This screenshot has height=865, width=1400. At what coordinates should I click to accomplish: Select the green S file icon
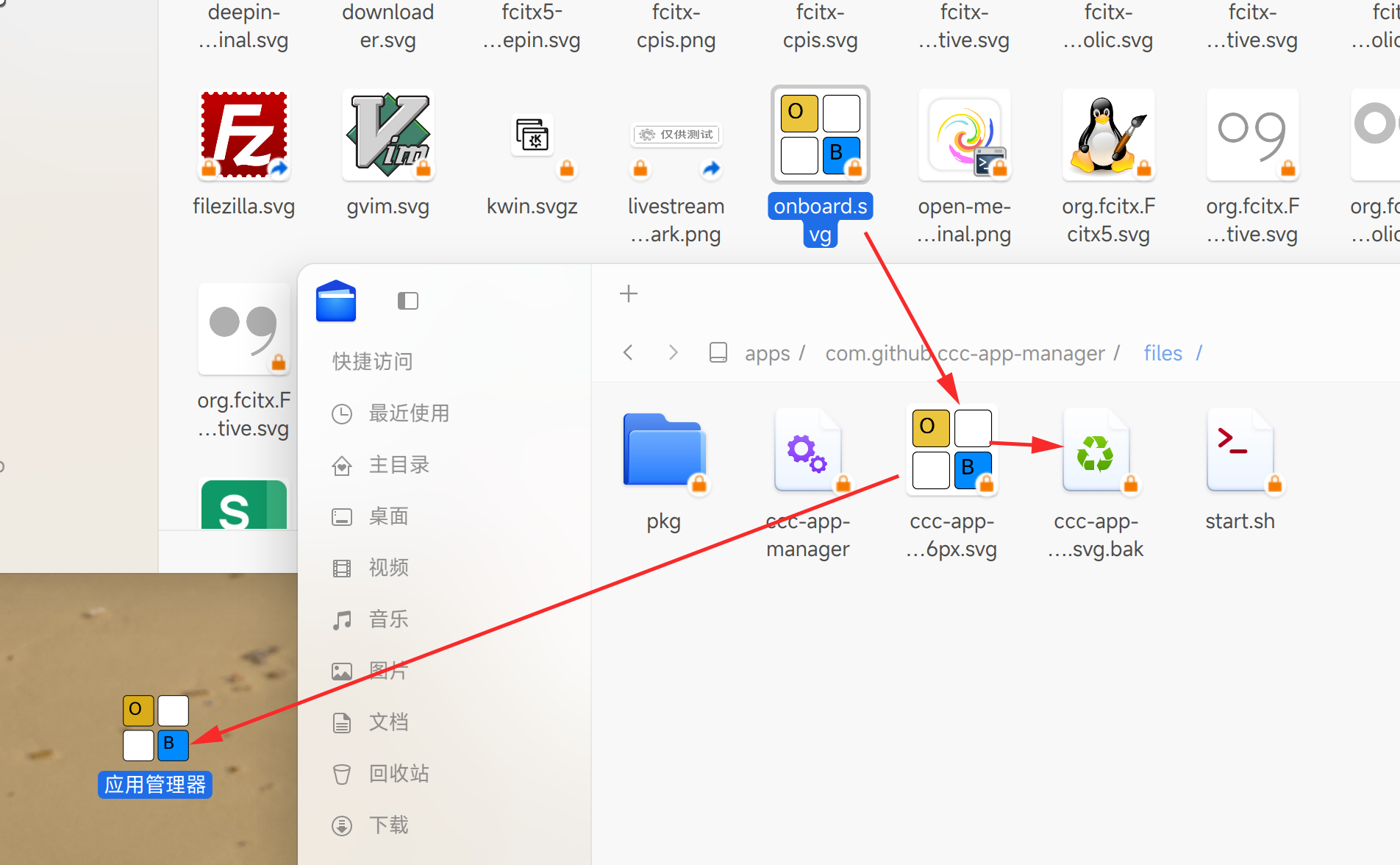coord(244,505)
